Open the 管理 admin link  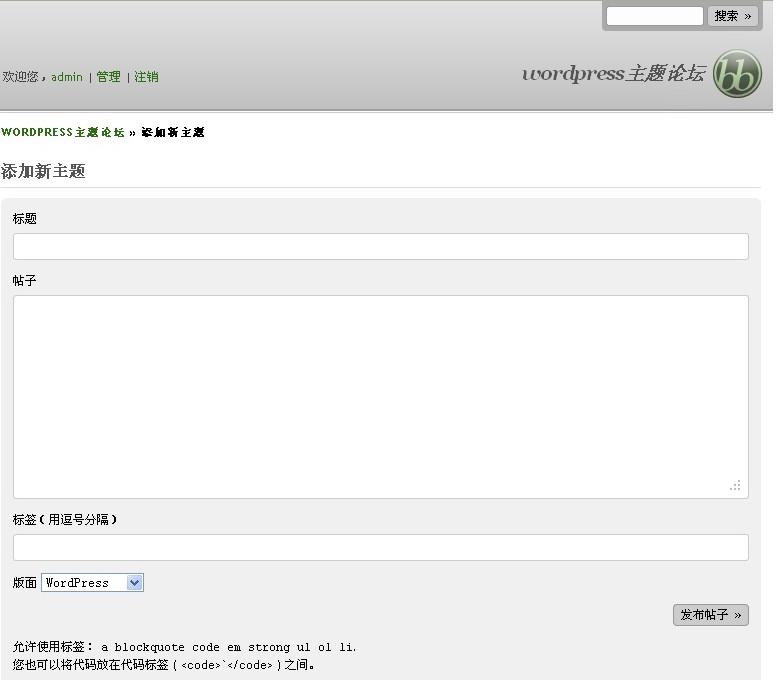click(x=108, y=77)
